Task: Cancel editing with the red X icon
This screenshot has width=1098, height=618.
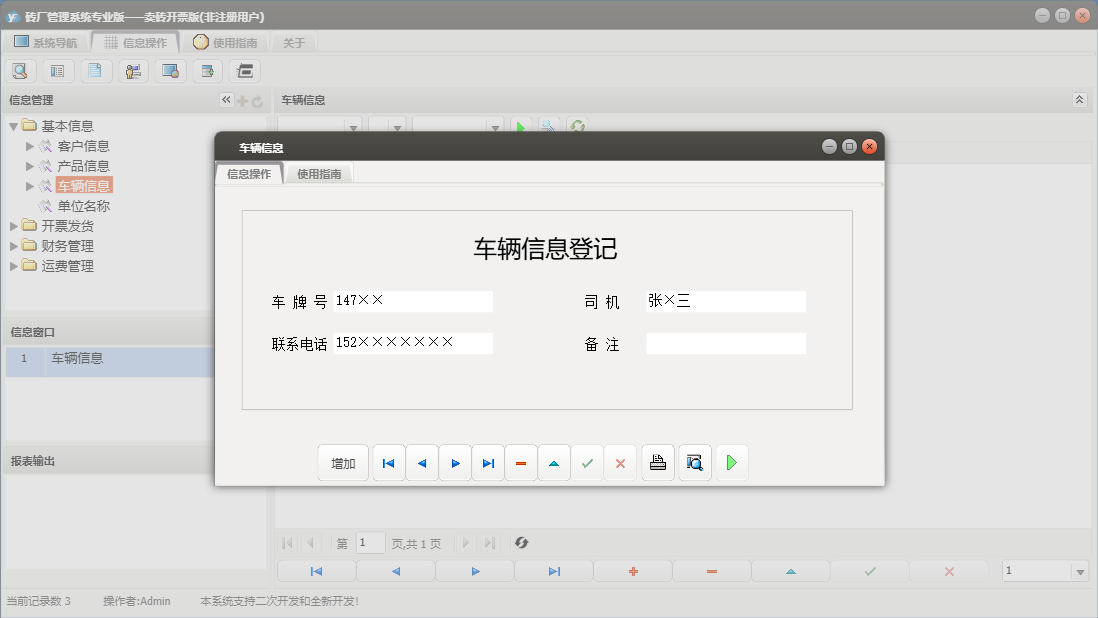Action: click(x=620, y=462)
